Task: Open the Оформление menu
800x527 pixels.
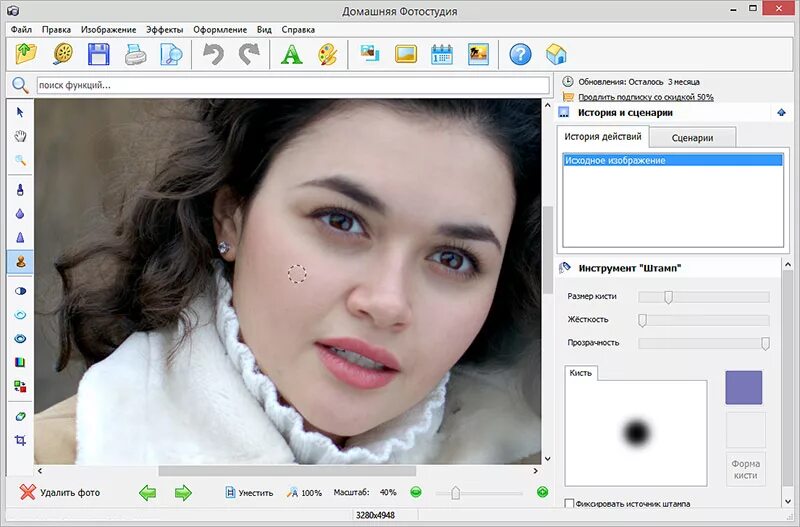Action: tap(220, 30)
